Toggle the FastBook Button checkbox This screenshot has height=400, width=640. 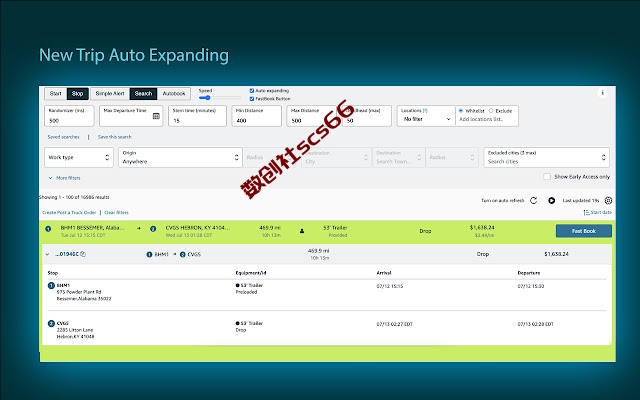click(x=252, y=99)
